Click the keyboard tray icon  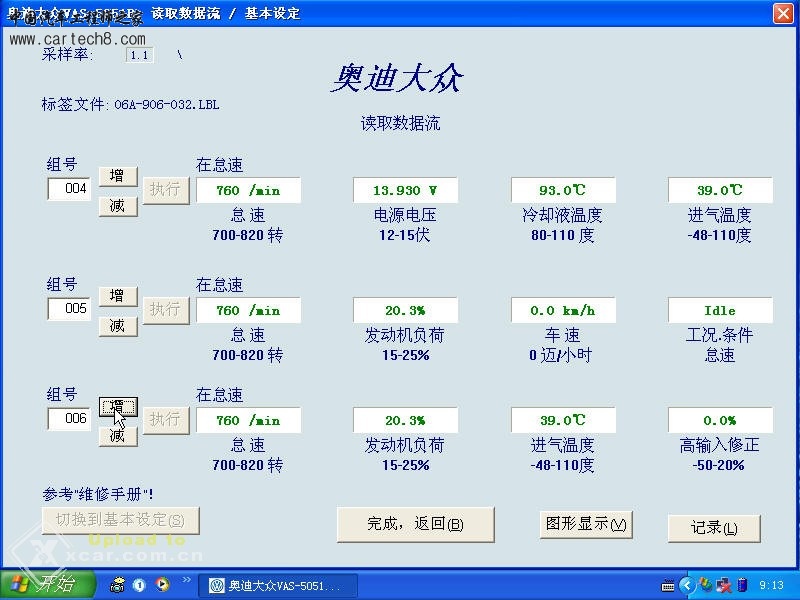tap(668, 586)
